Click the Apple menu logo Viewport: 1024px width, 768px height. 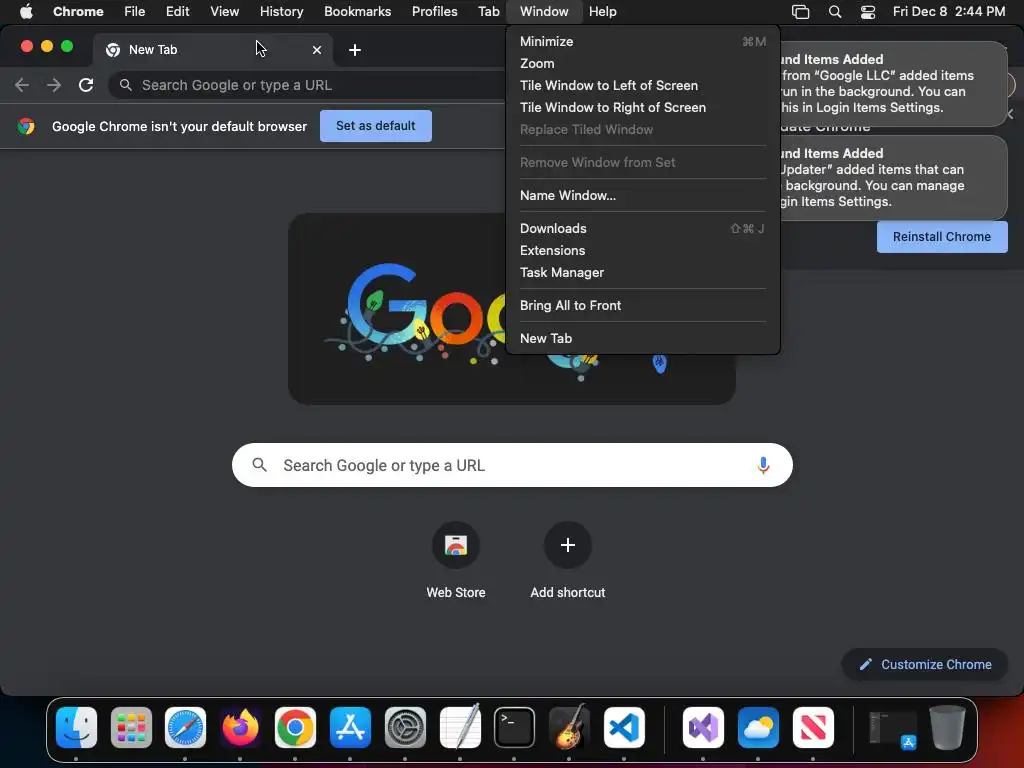[x=26, y=11]
